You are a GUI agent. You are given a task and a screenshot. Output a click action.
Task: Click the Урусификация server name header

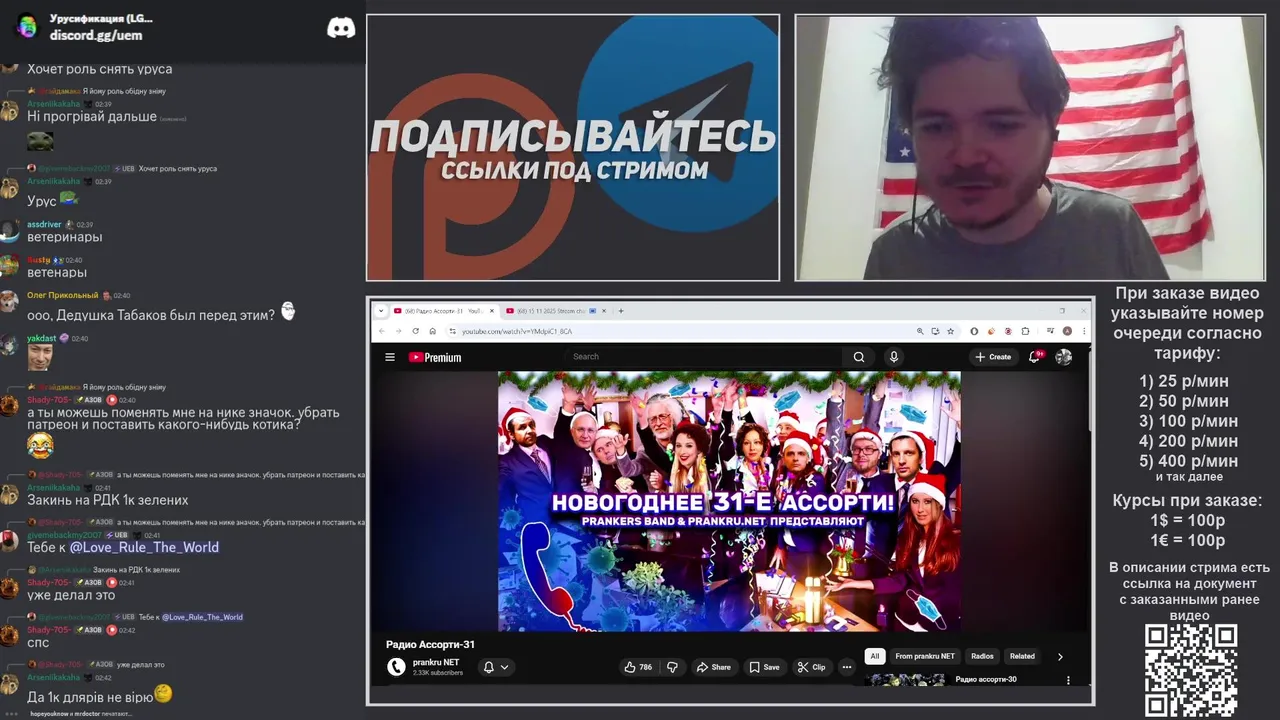point(101,18)
